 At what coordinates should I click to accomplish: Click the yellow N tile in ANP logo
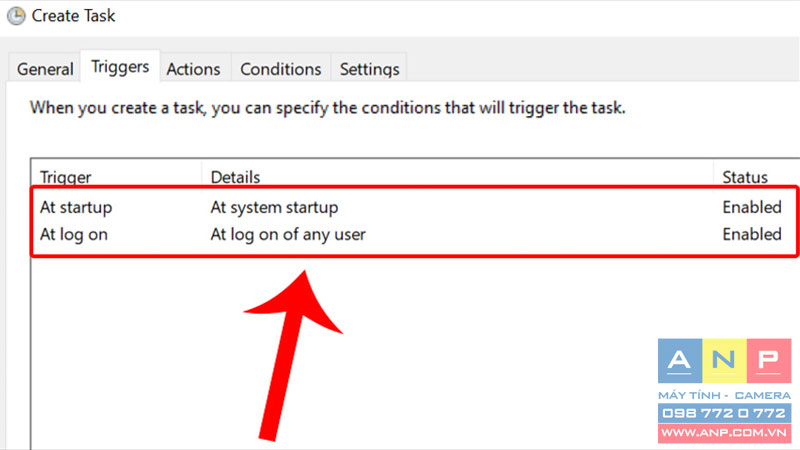pos(724,361)
